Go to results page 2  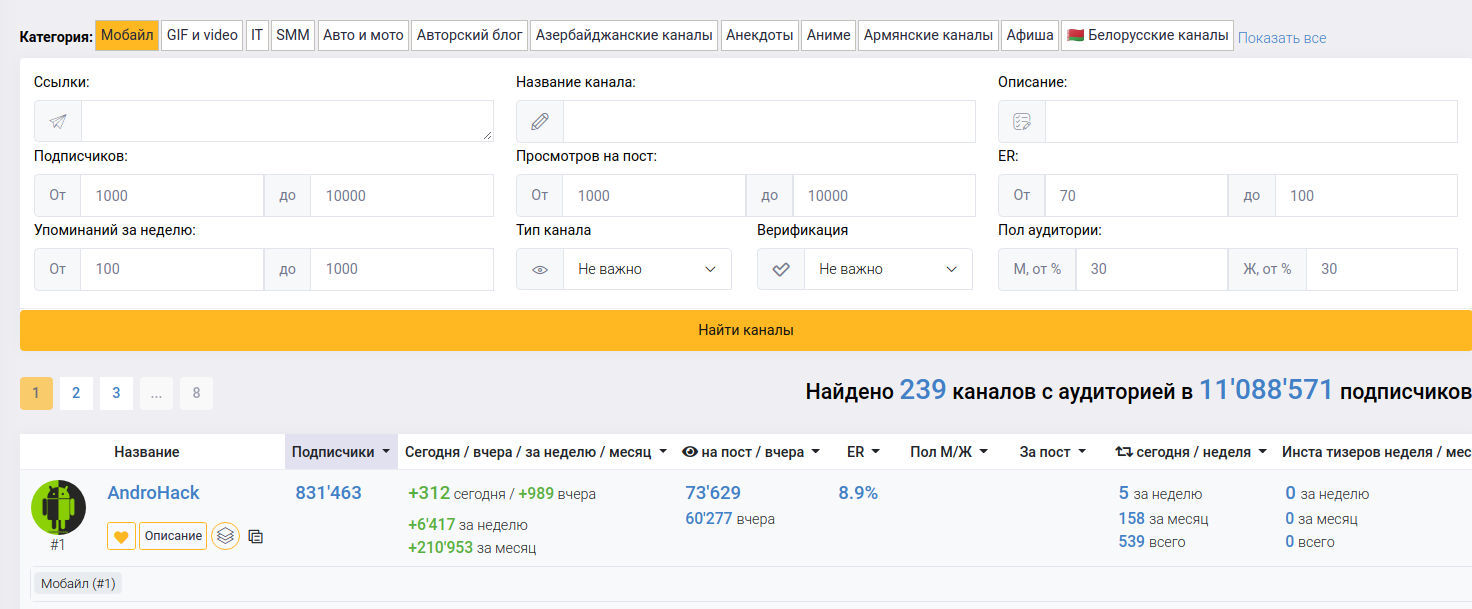pyautogui.click(x=76, y=393)
